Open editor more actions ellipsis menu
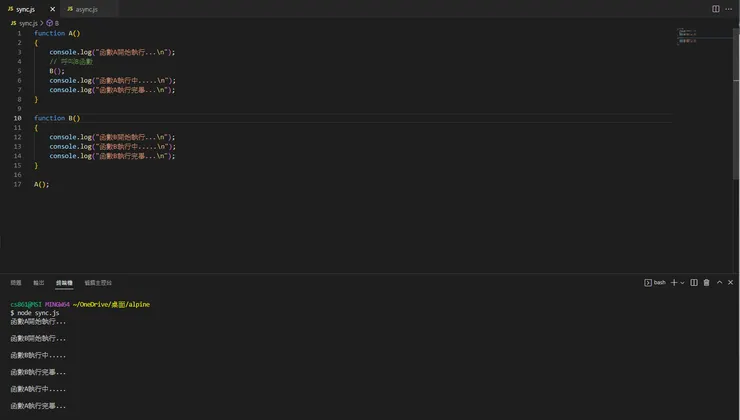Screen dimensions: 740x420 click(729, 9)
